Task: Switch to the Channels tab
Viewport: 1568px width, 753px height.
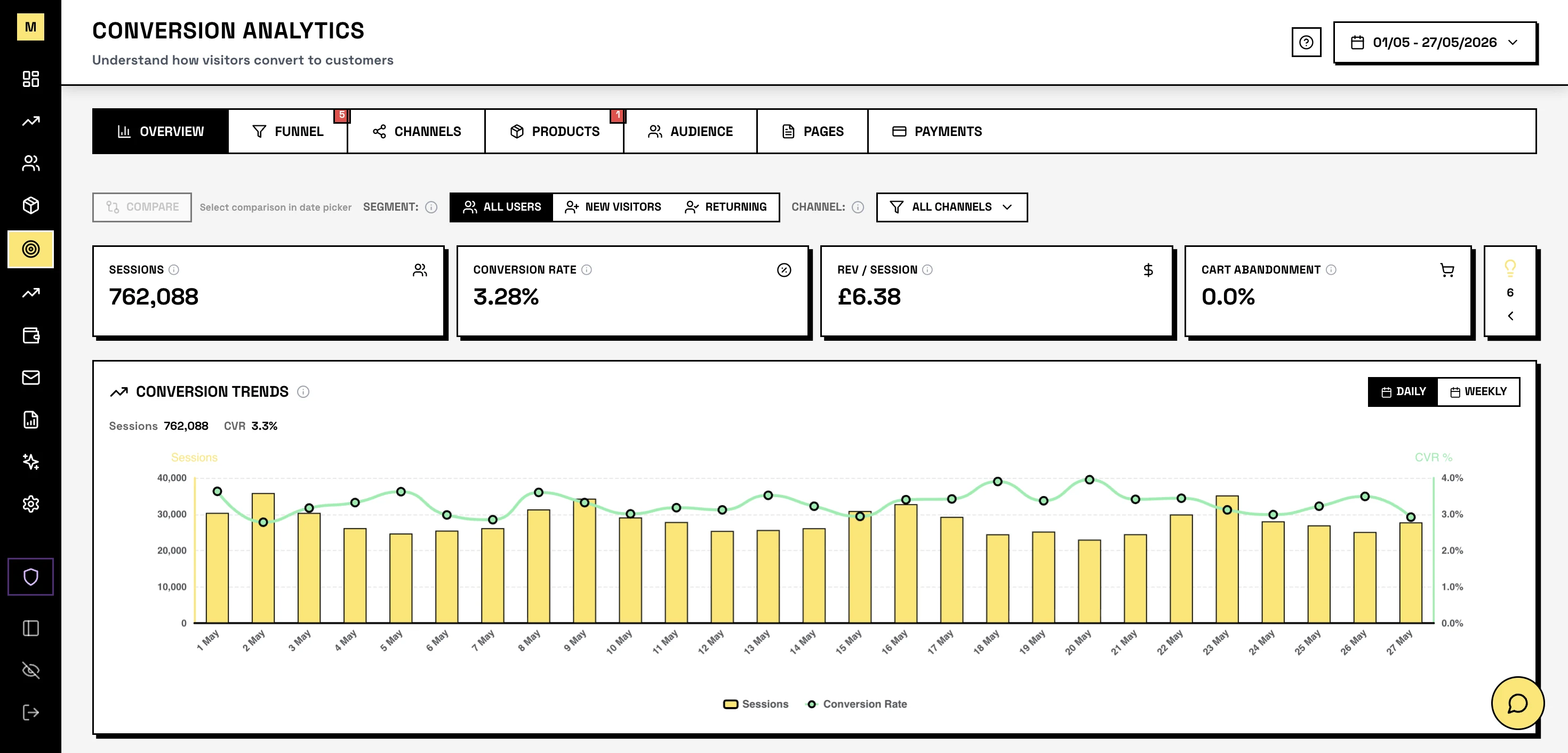Action: (417, 132)
